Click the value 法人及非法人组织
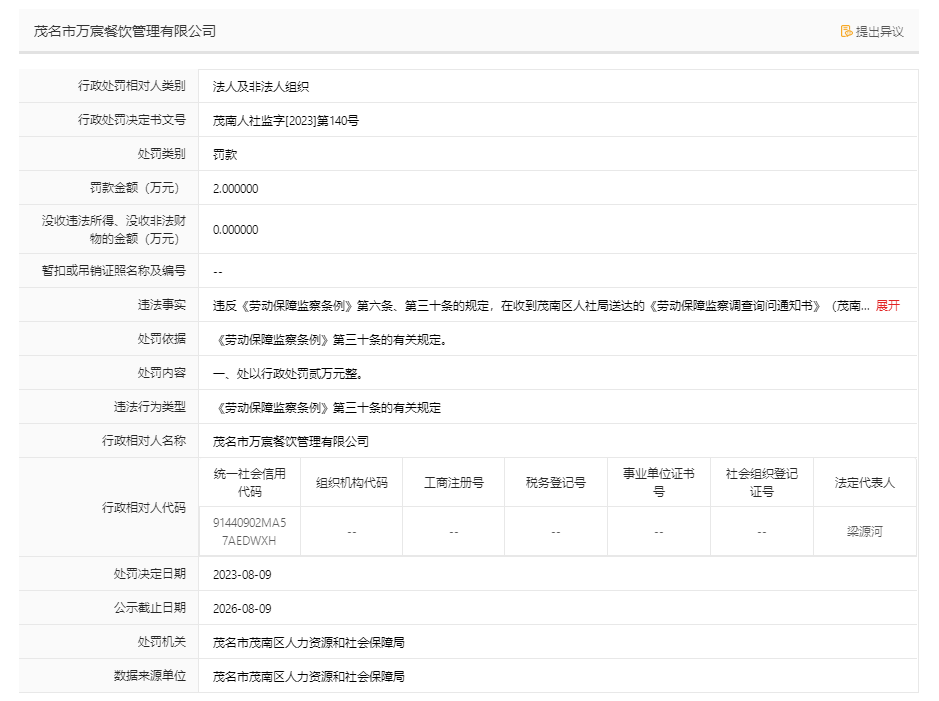 point(261,87)
